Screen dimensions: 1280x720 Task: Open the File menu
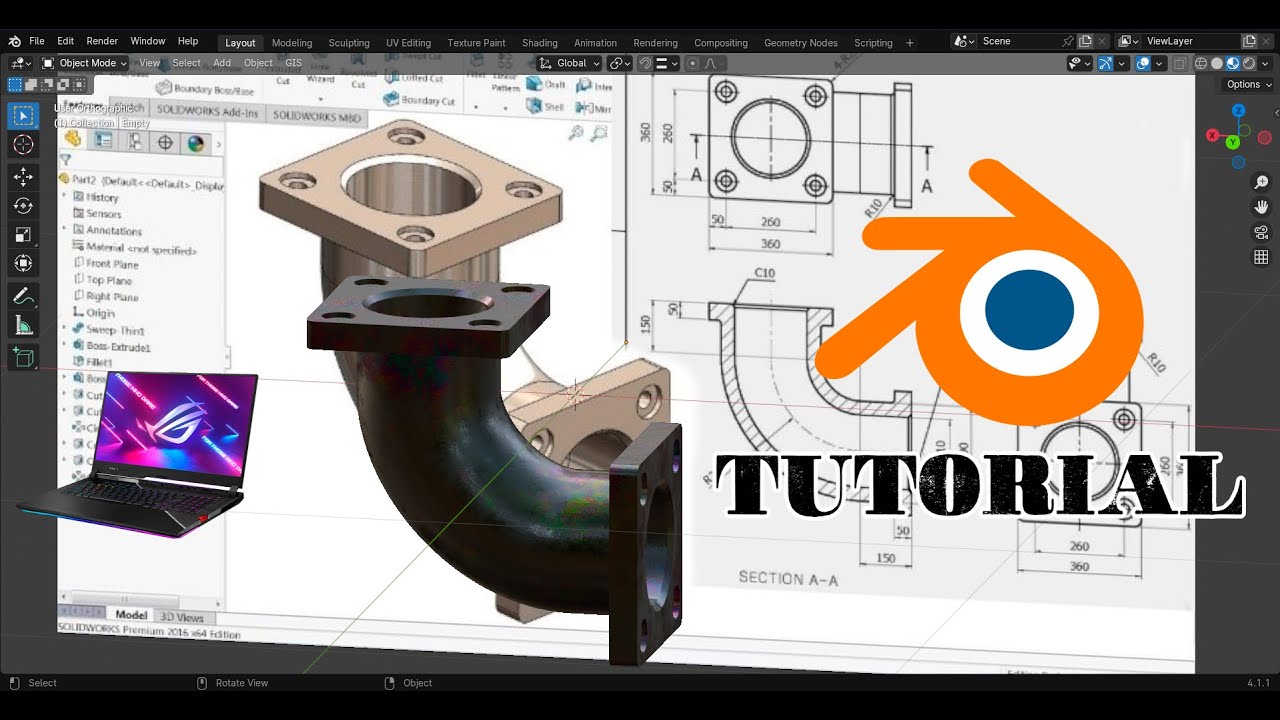click(37, 41)
